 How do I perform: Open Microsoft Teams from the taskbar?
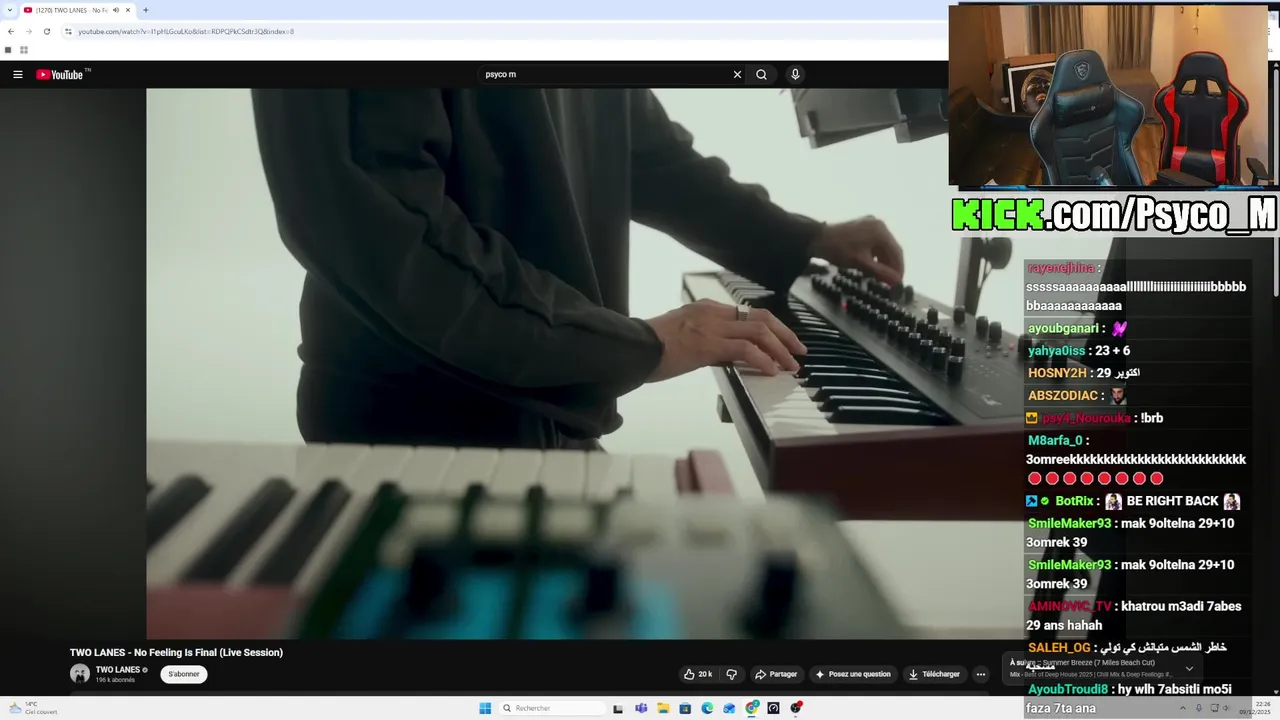pos(640,708)
